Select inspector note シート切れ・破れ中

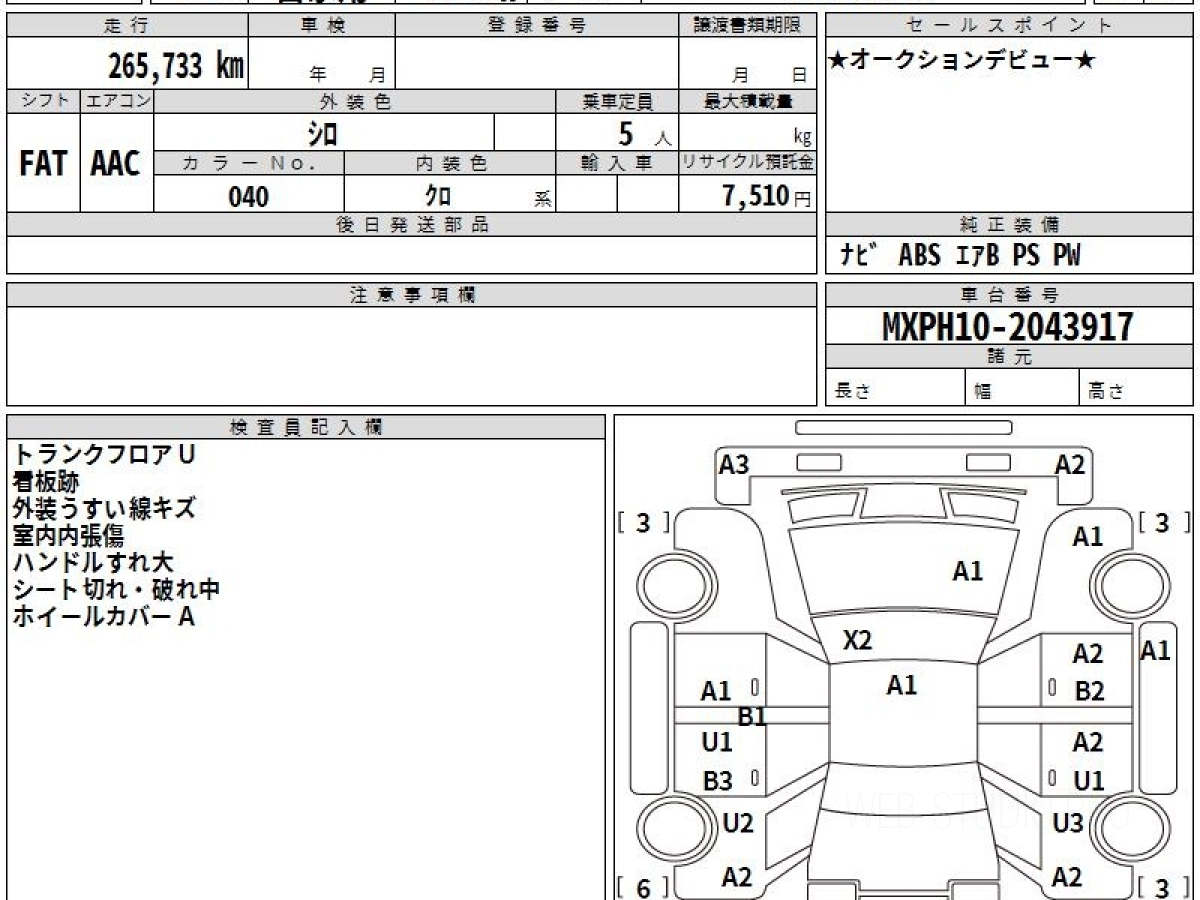tap(116, 590)
